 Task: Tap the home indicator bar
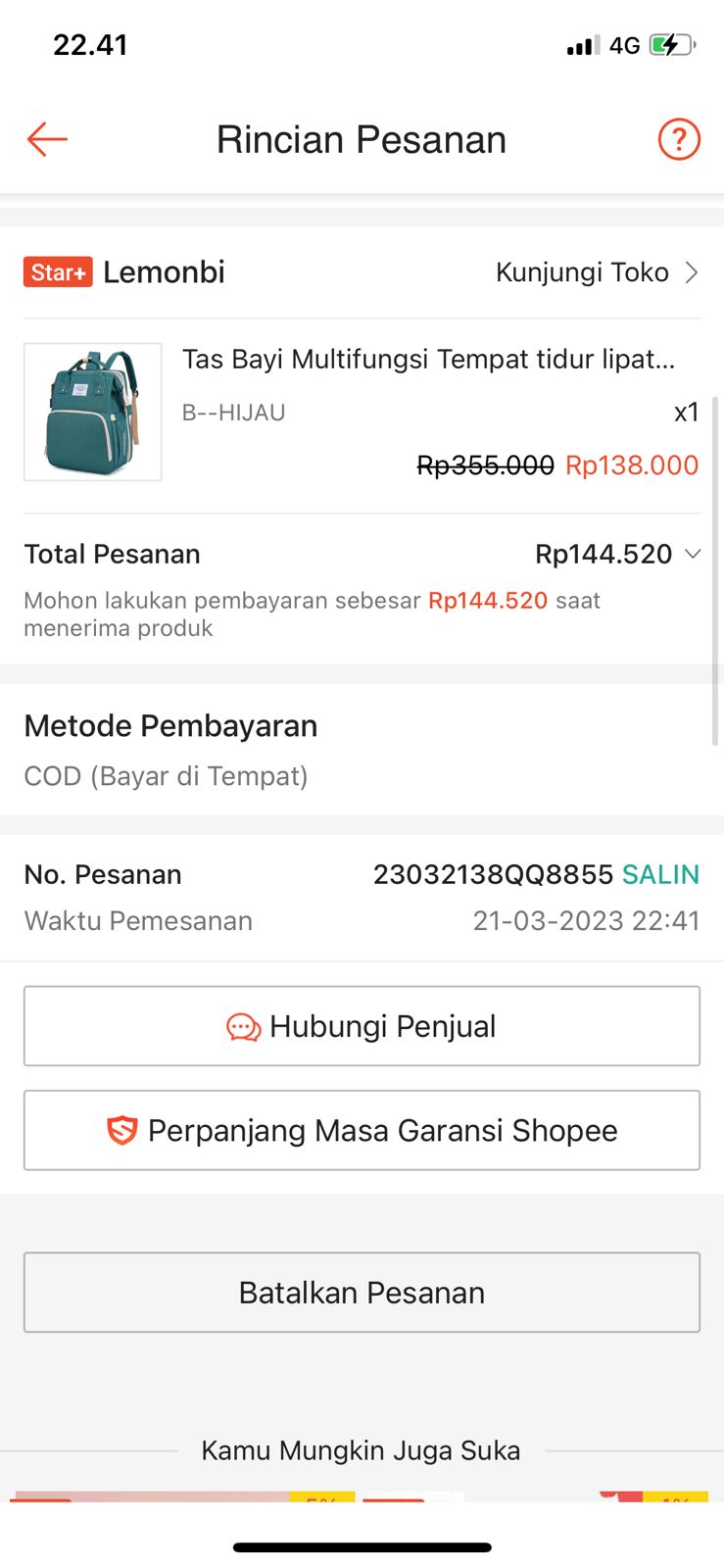click(362, 1547)
